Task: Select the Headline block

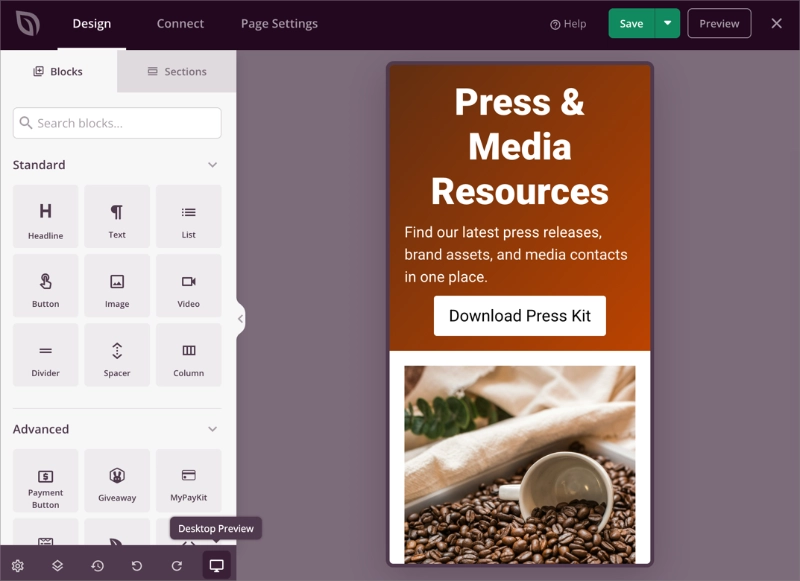Action: (45, 216)
